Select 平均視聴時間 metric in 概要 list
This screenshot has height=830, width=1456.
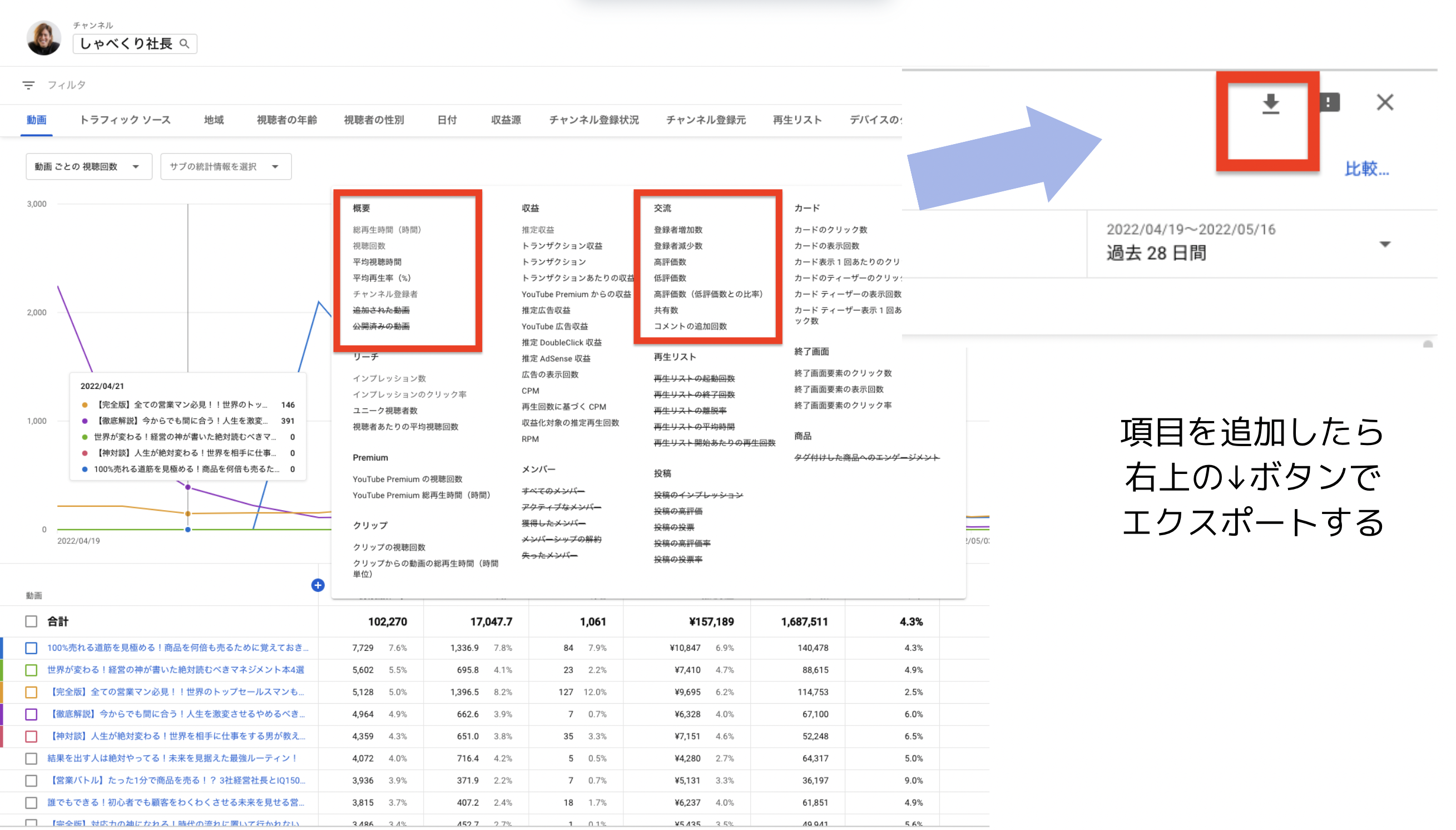[x=377, y=261]
